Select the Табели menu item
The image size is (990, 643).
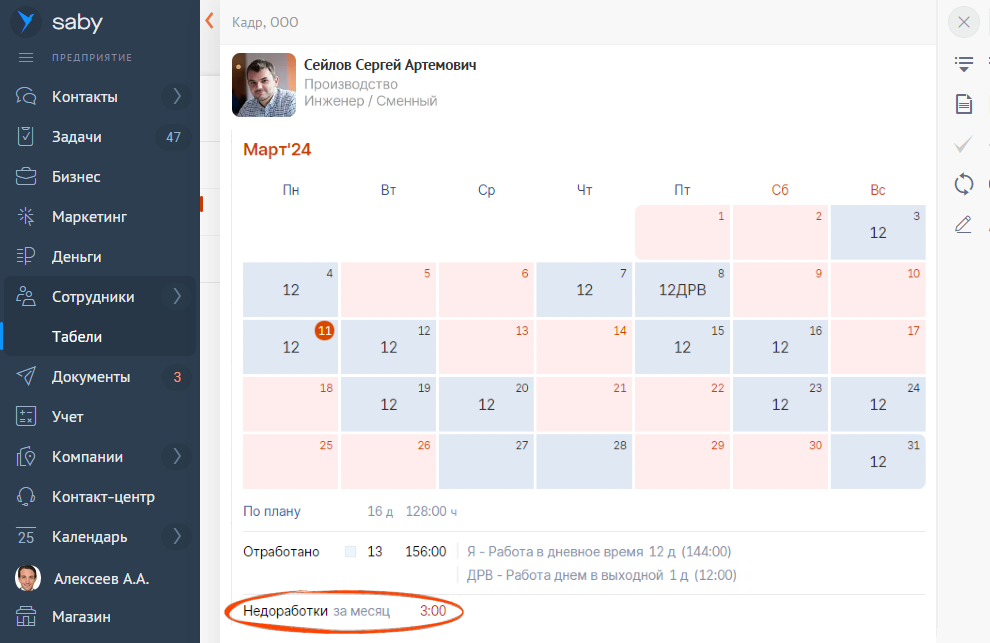coord(77,337)
